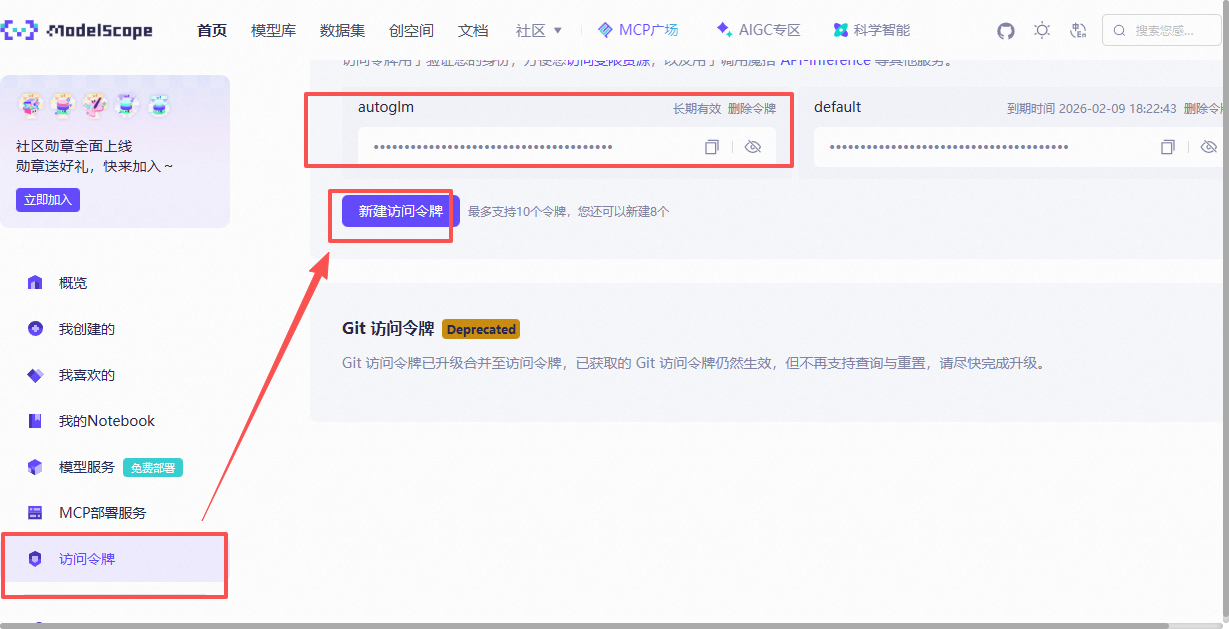Open the MCP广场 tab
Screen dimensions: 1229x629
(x=638, y=30)
